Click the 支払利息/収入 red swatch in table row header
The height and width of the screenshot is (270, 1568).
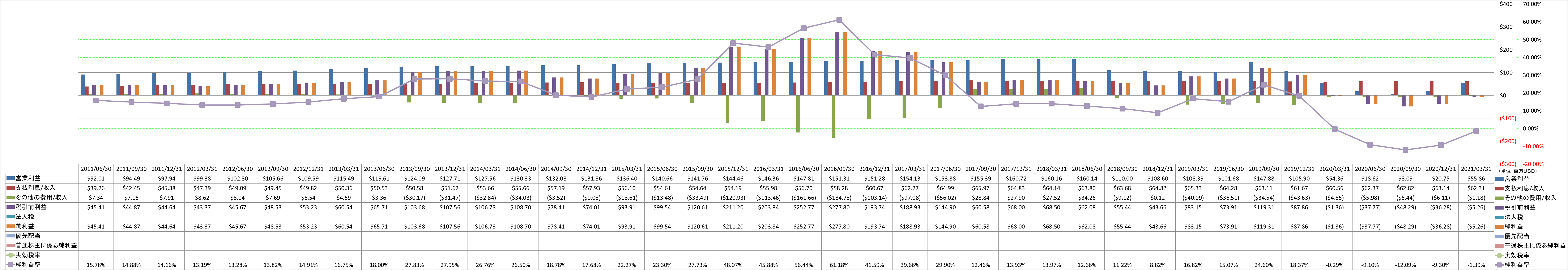(10, 188)
